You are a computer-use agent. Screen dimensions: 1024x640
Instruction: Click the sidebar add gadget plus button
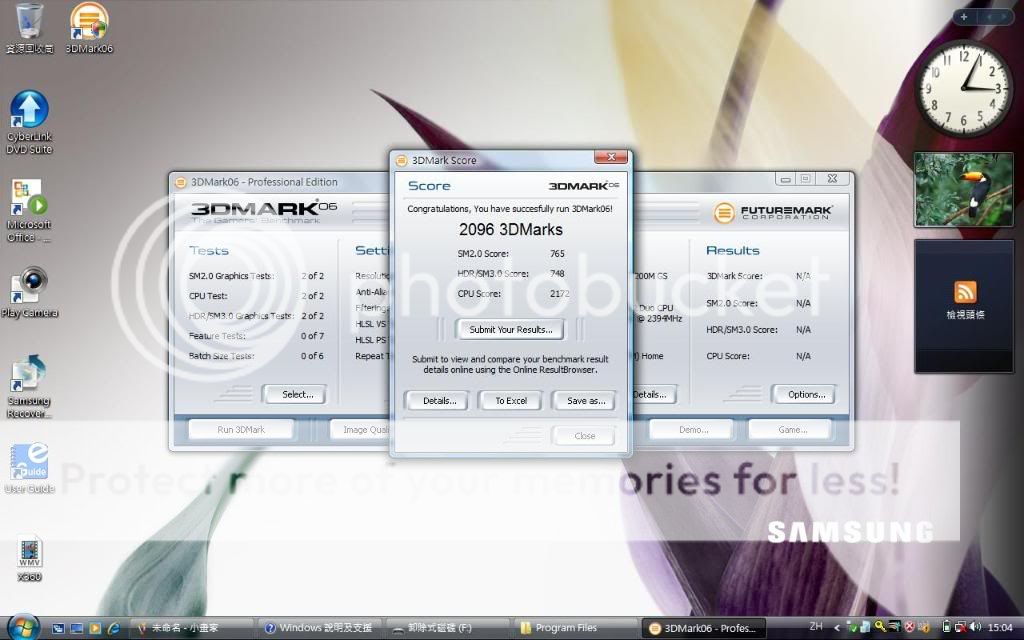click(x=964, y=17)
